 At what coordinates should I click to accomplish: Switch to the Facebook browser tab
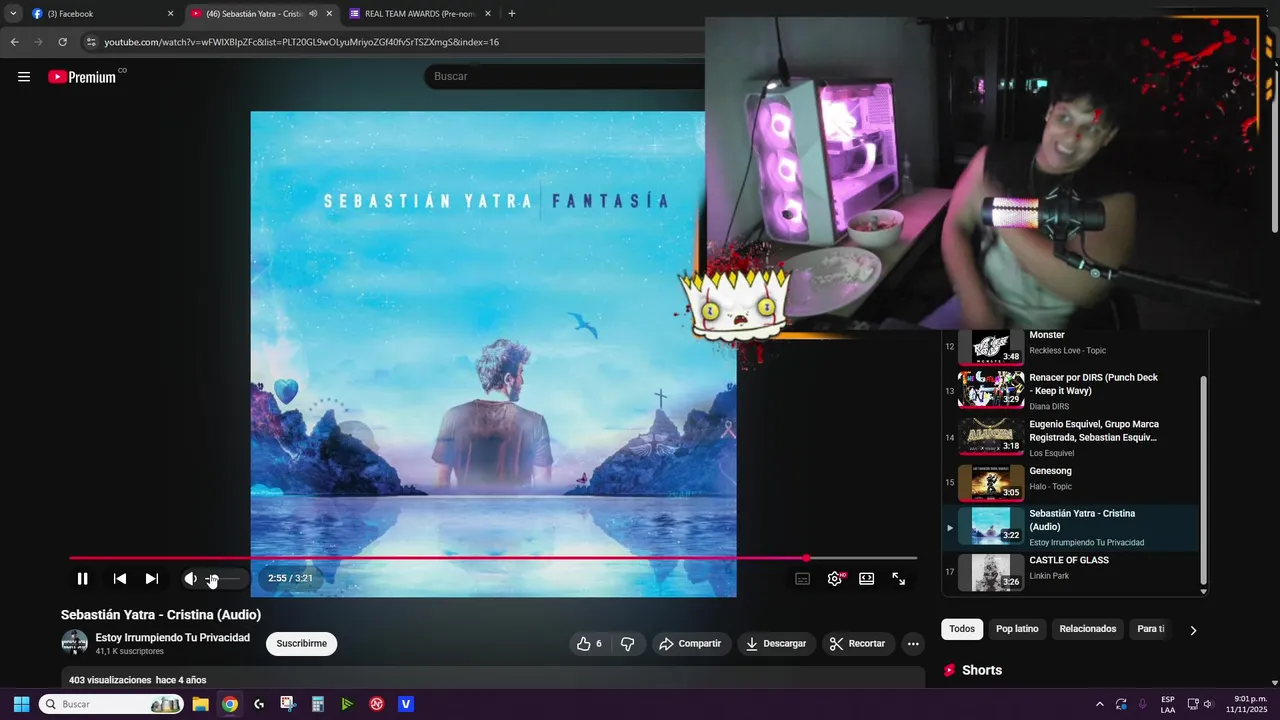tap(98, 14)
